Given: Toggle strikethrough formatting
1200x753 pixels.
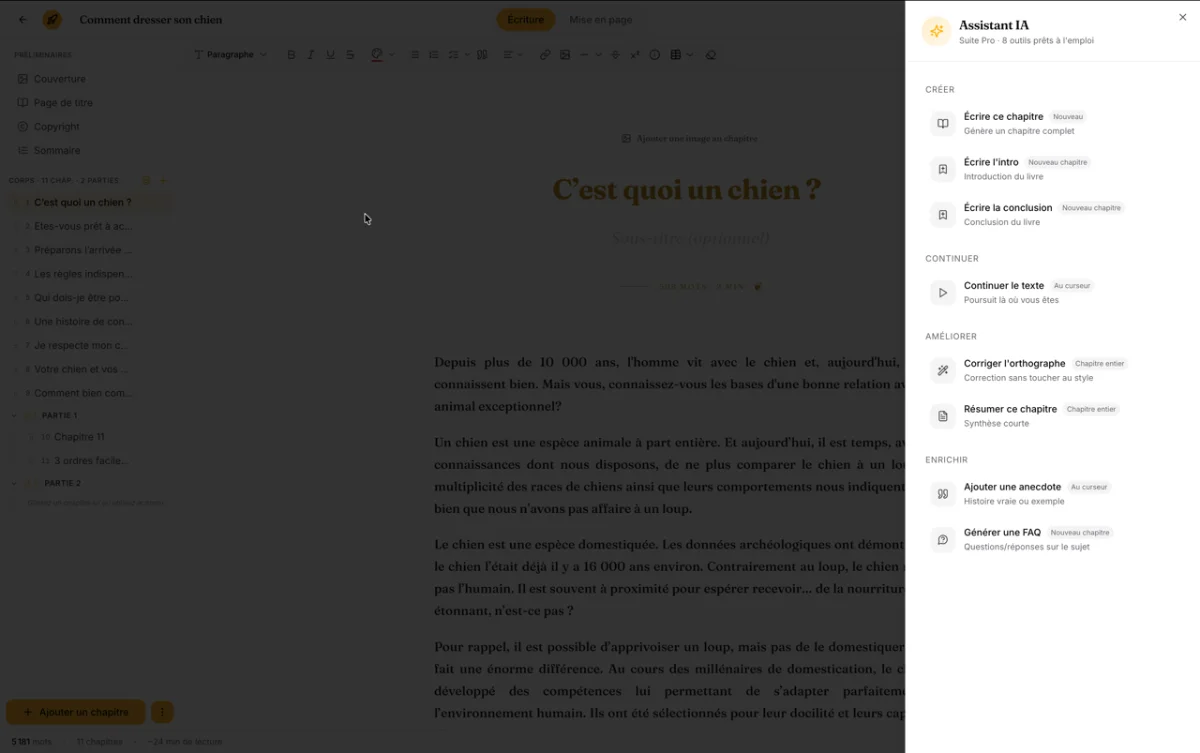Looking at the screenshot, I should click(x=350, y=55).
